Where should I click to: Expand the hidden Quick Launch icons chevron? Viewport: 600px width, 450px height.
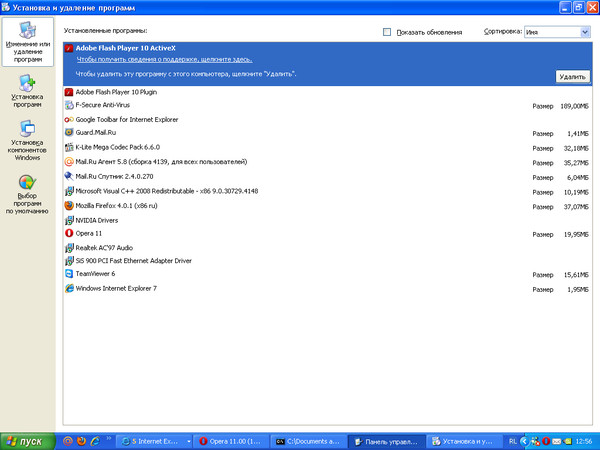click(108, 439)
